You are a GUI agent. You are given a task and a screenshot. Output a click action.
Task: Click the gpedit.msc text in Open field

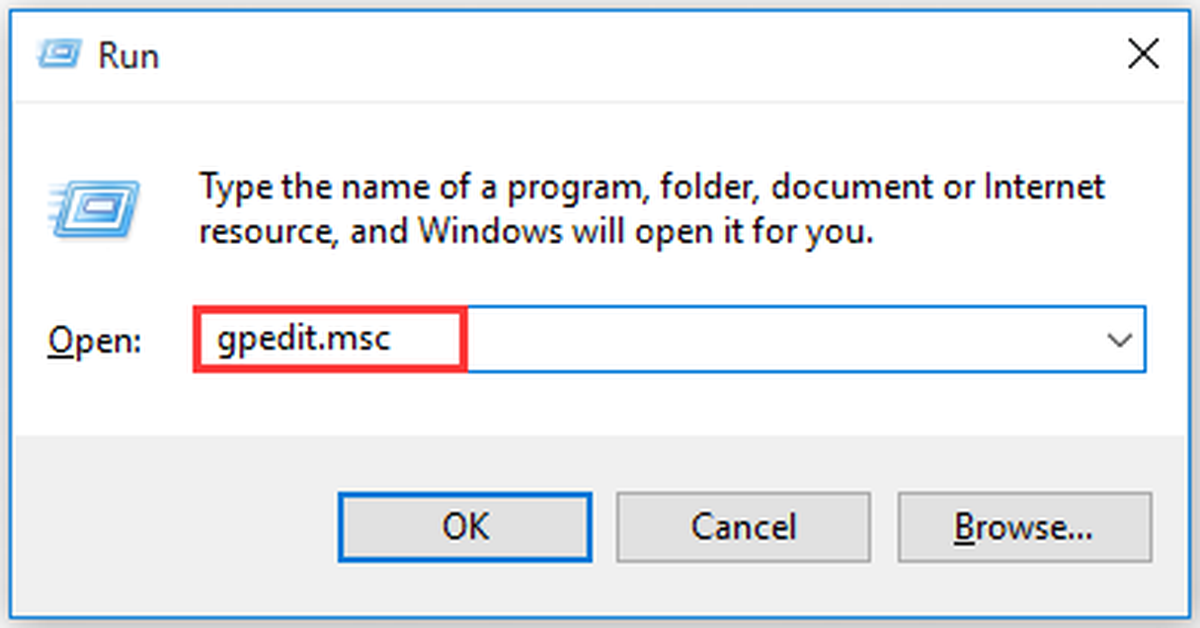[304, 340]
